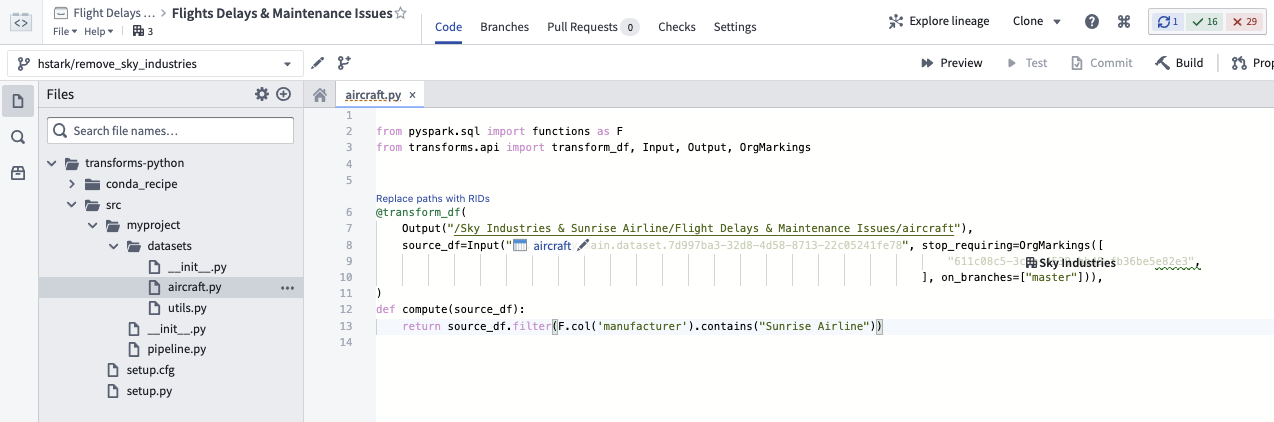This screenshot has width=1274, height=422.
Task: Collapse the myproject folder
Action: [92, 225]
